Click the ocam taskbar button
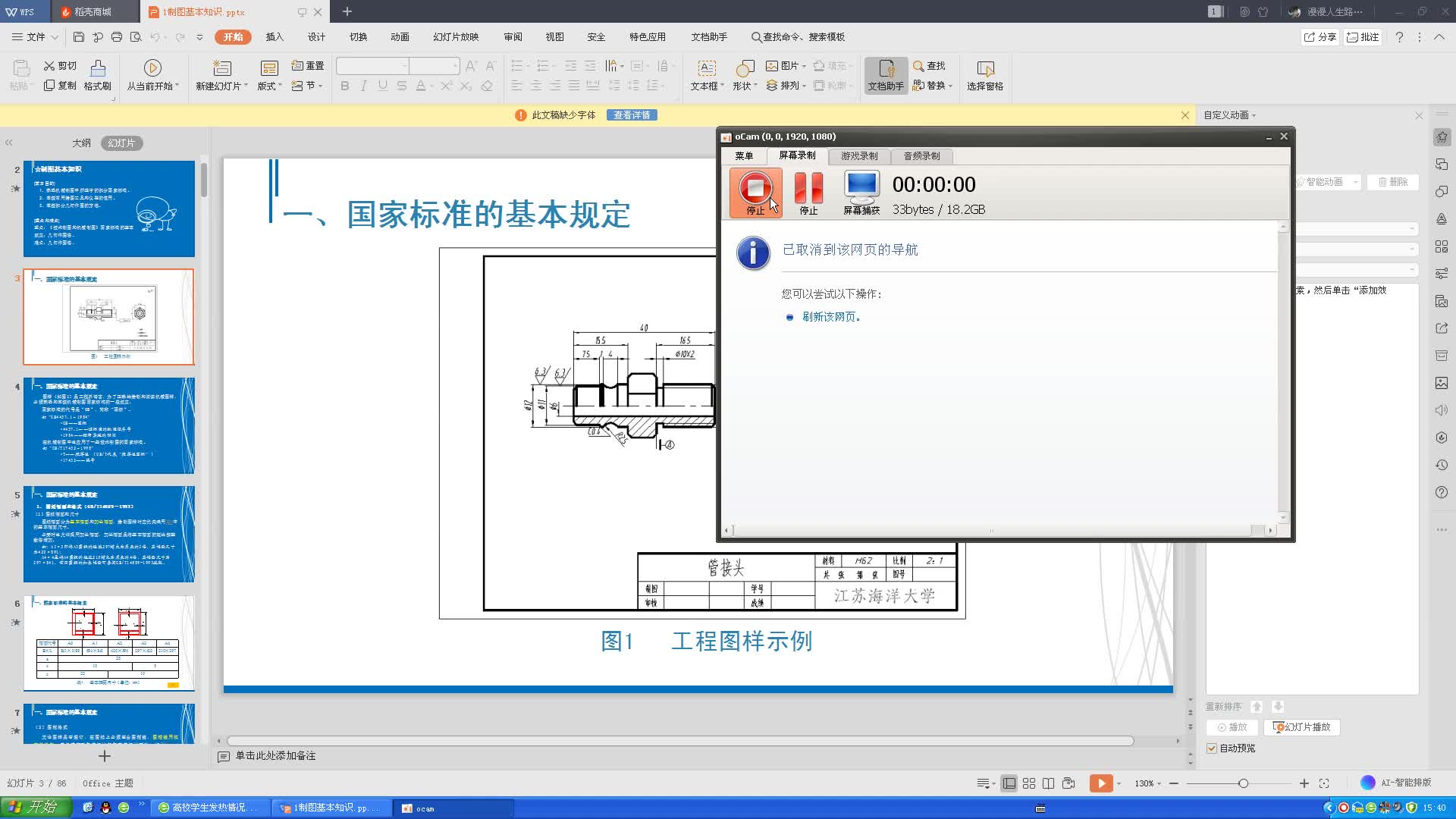The image size is (1456, 819). point(453,808)
